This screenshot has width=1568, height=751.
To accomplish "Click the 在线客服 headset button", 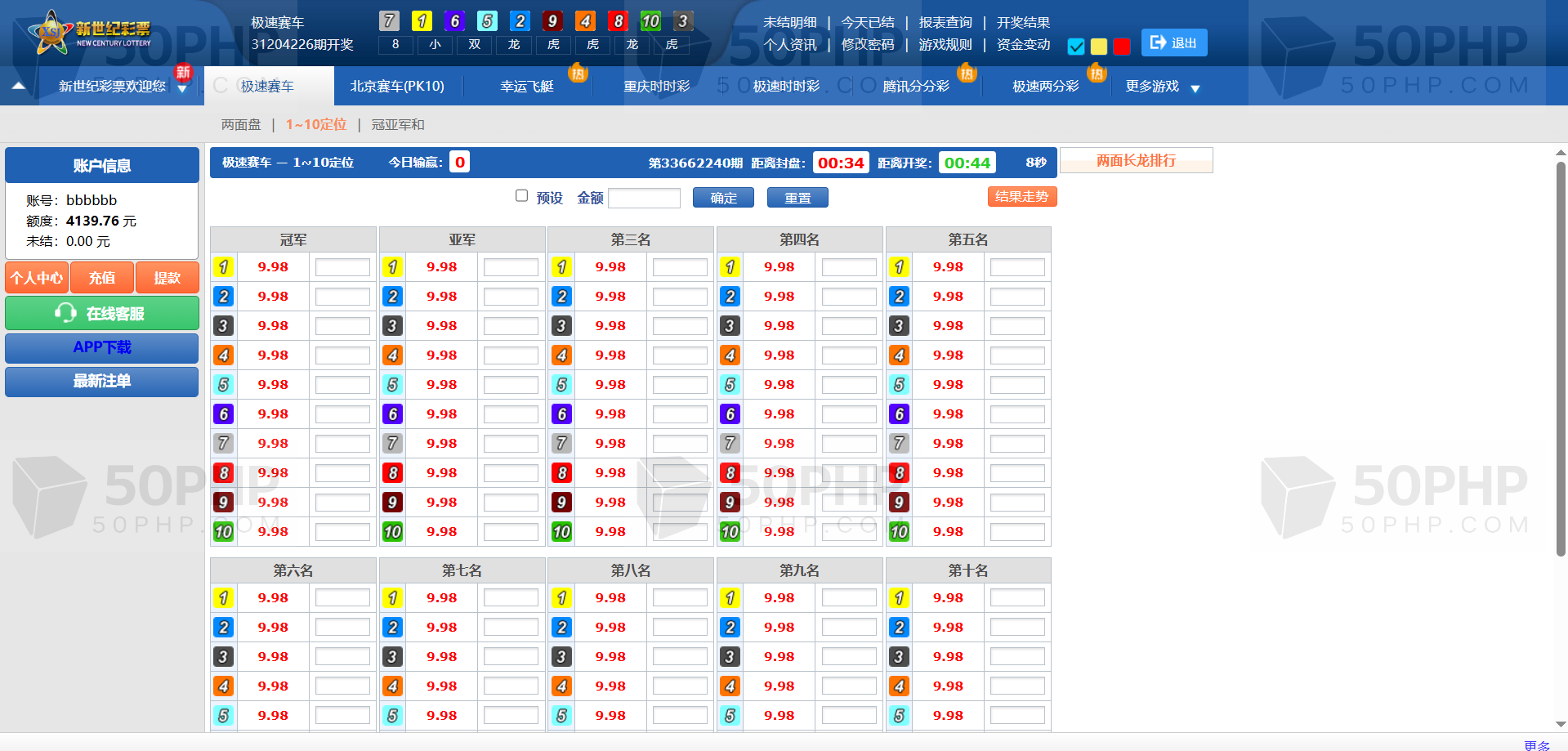I will [x=102, y=314].
